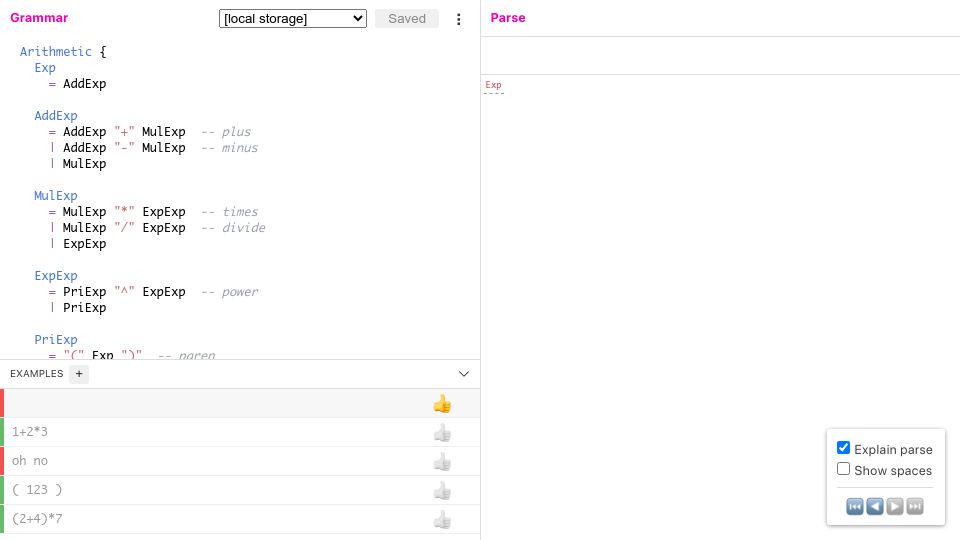The width and height of the screenshot is (960, 540).
Task: Jump to last parse step
Action: coord(915,506)
